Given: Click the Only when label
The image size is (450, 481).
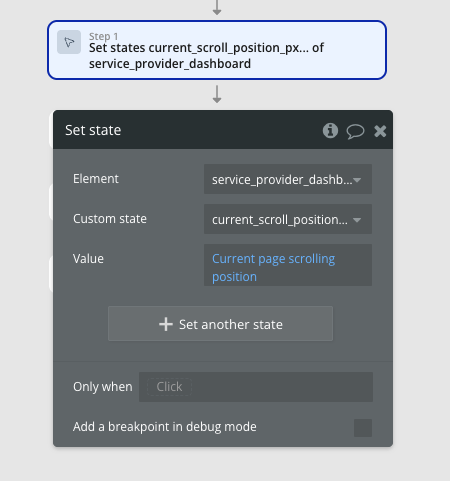Looking at the screenshot, I should (103, 387).
